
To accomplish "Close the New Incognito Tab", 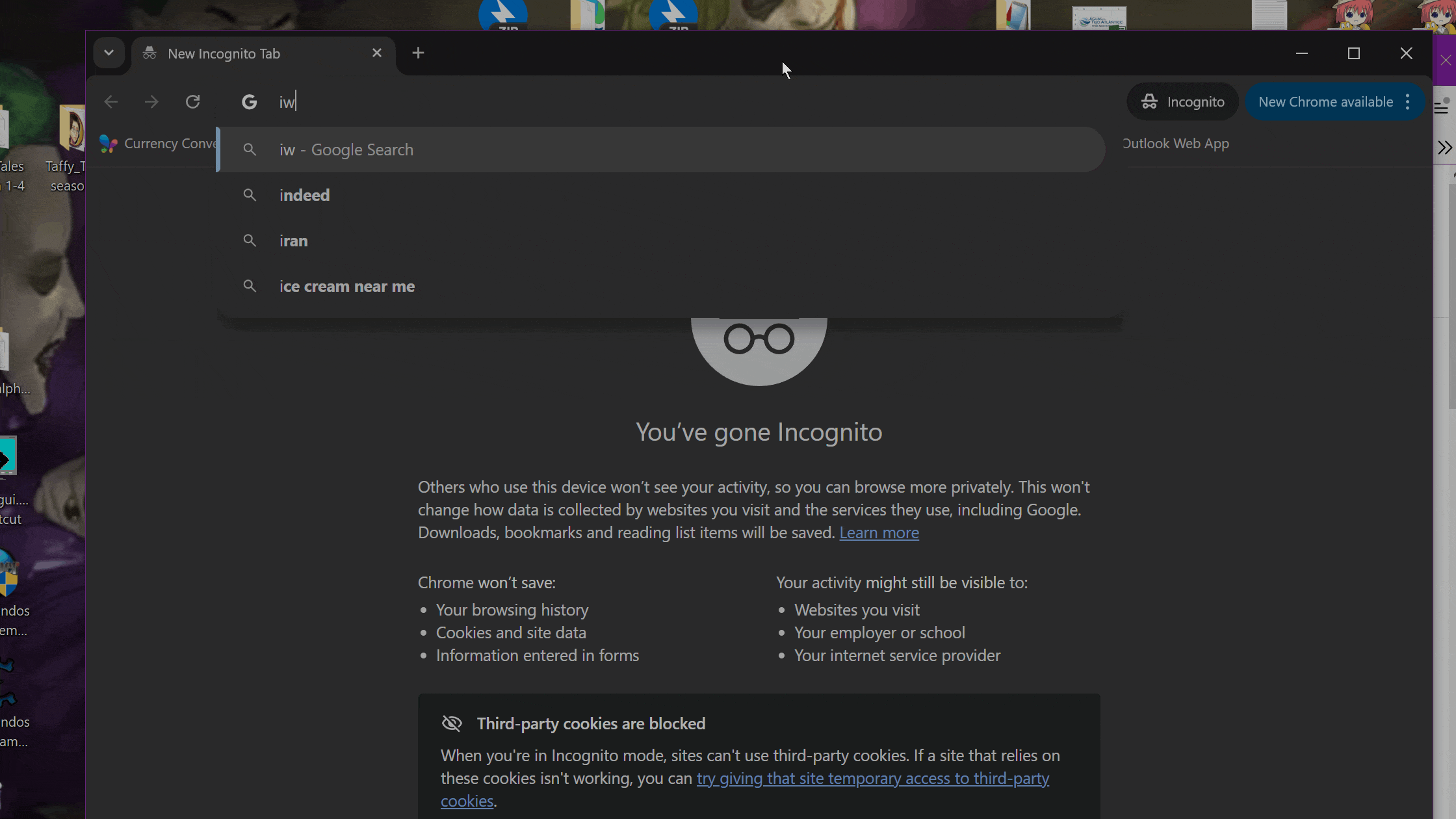I will (377, 53).
